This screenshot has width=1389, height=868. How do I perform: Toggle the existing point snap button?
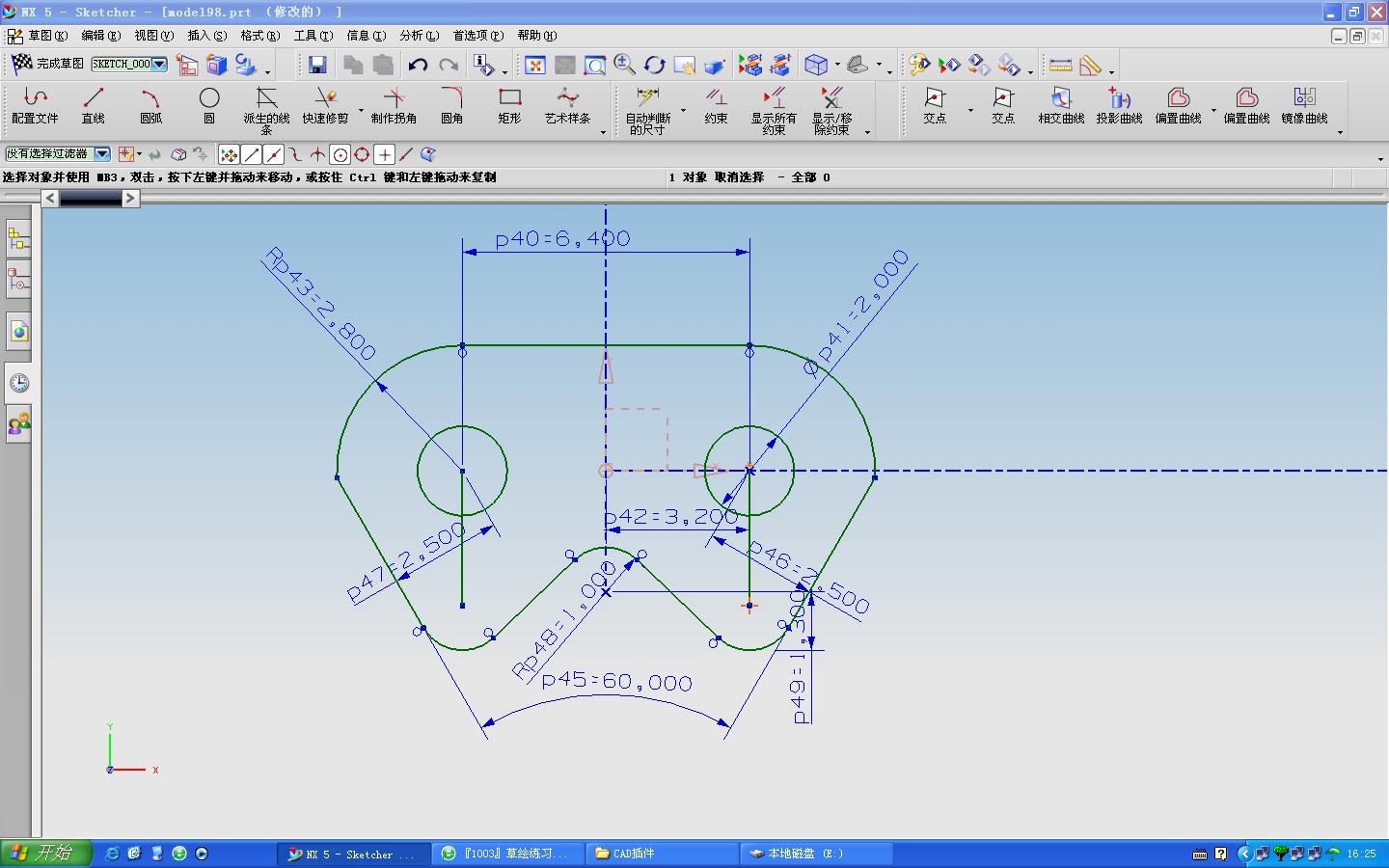[x=384, y=154]
